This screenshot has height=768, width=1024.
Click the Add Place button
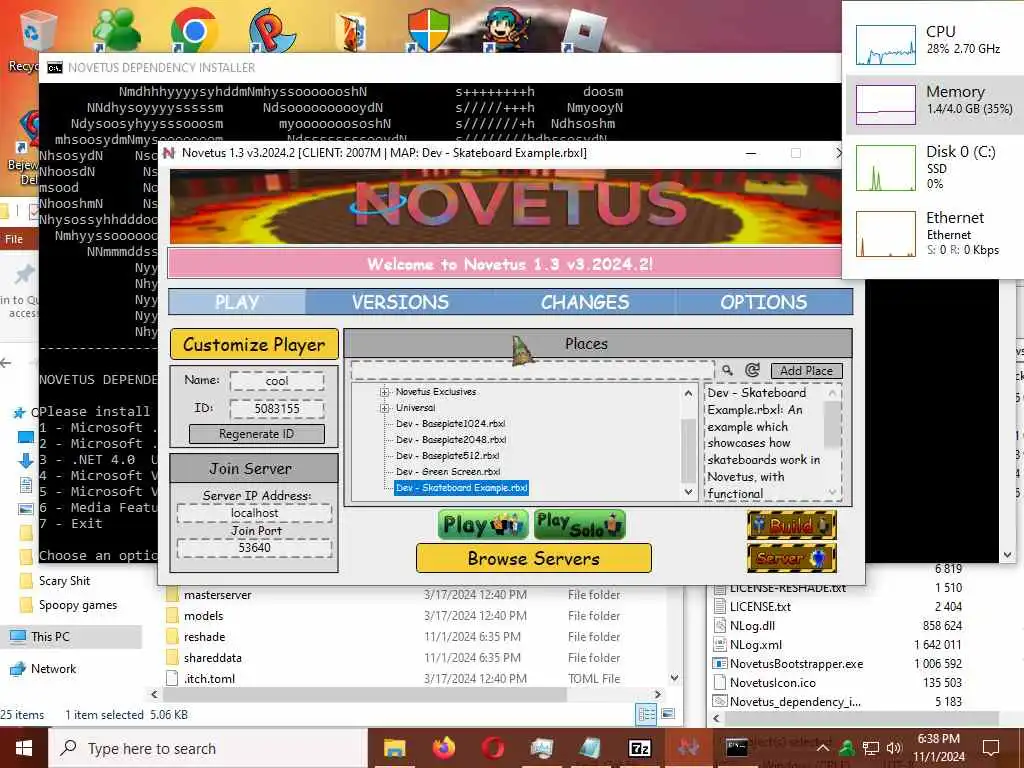tap(807, 371)
